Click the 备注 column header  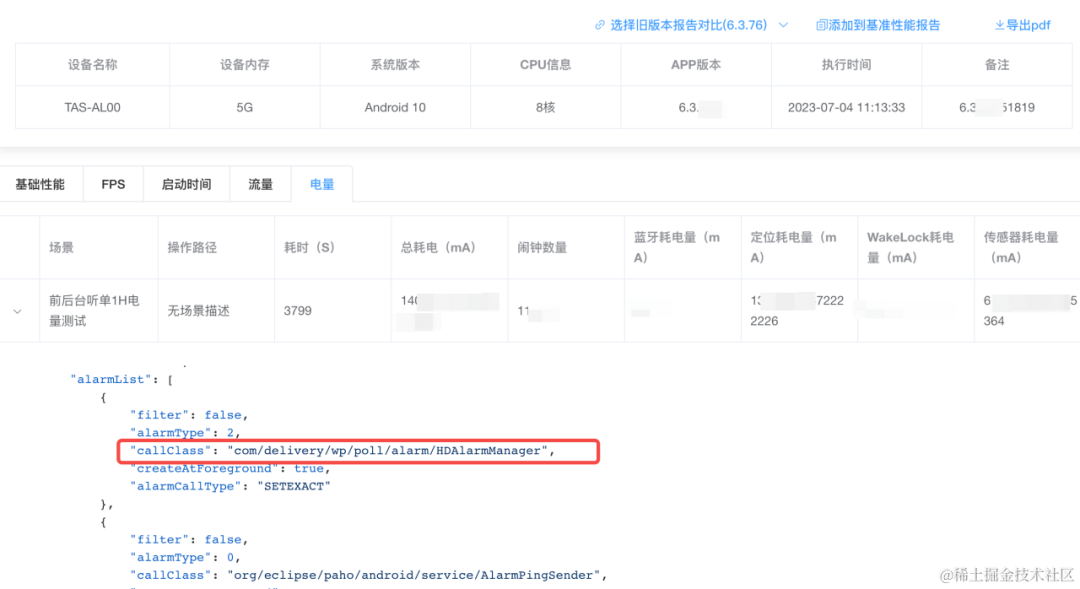pyautogui.click(x=997, y=65)
